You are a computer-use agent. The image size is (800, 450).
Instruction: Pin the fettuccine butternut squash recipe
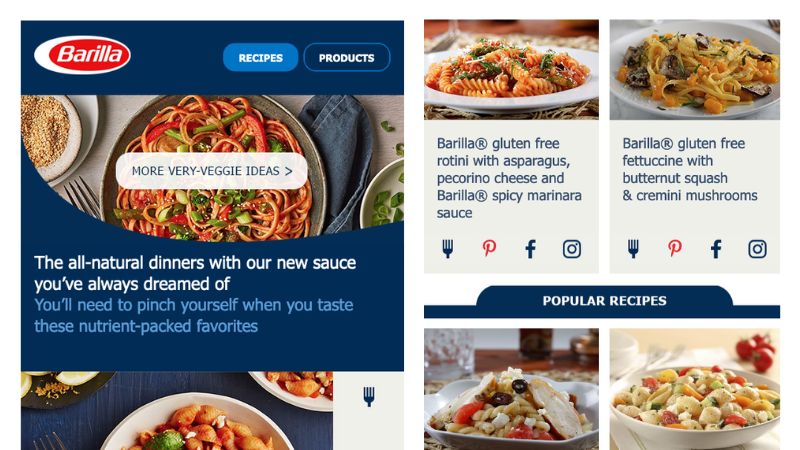coord(675,248)
